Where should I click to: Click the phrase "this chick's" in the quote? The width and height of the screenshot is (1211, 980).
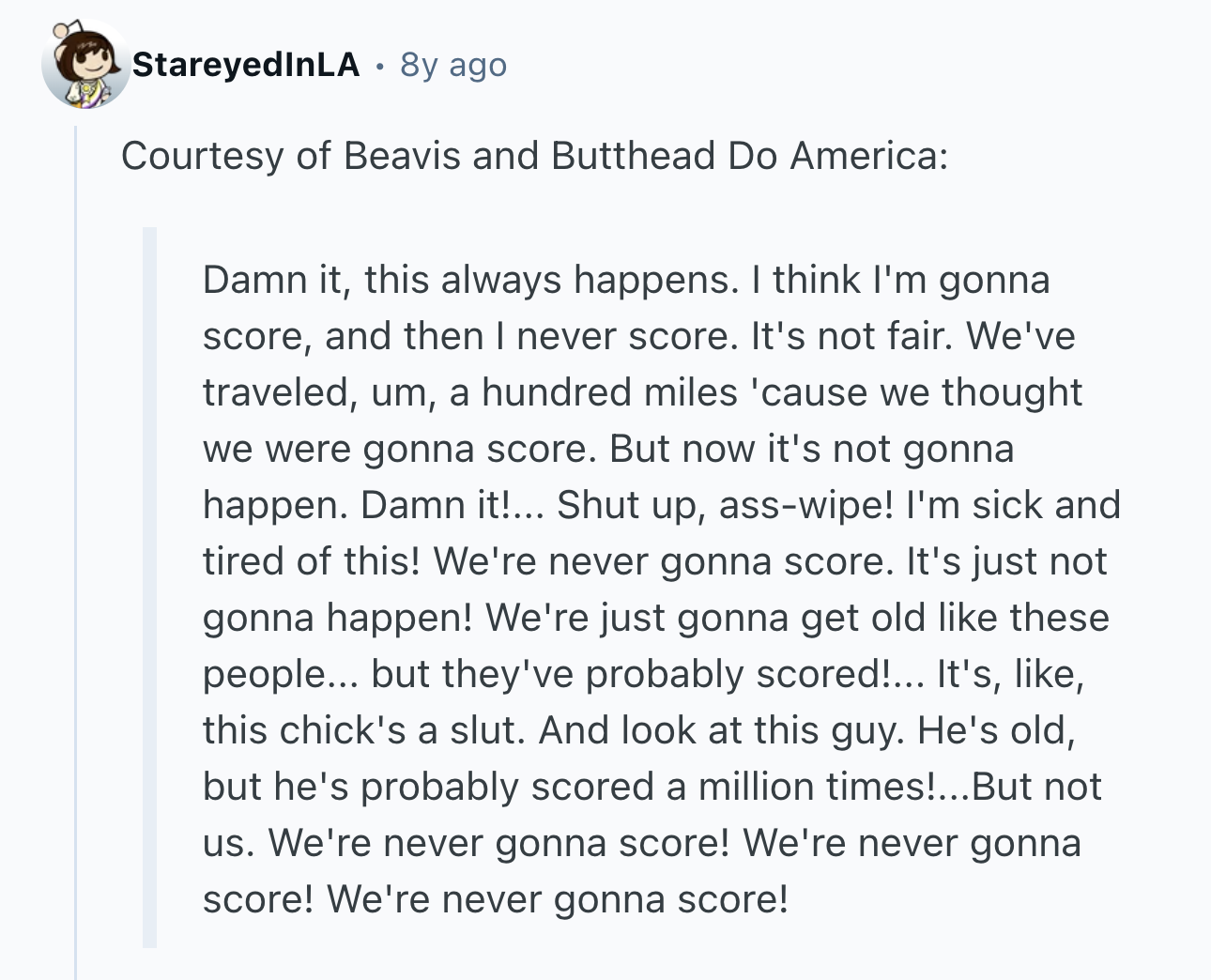[x=304, y=730]
